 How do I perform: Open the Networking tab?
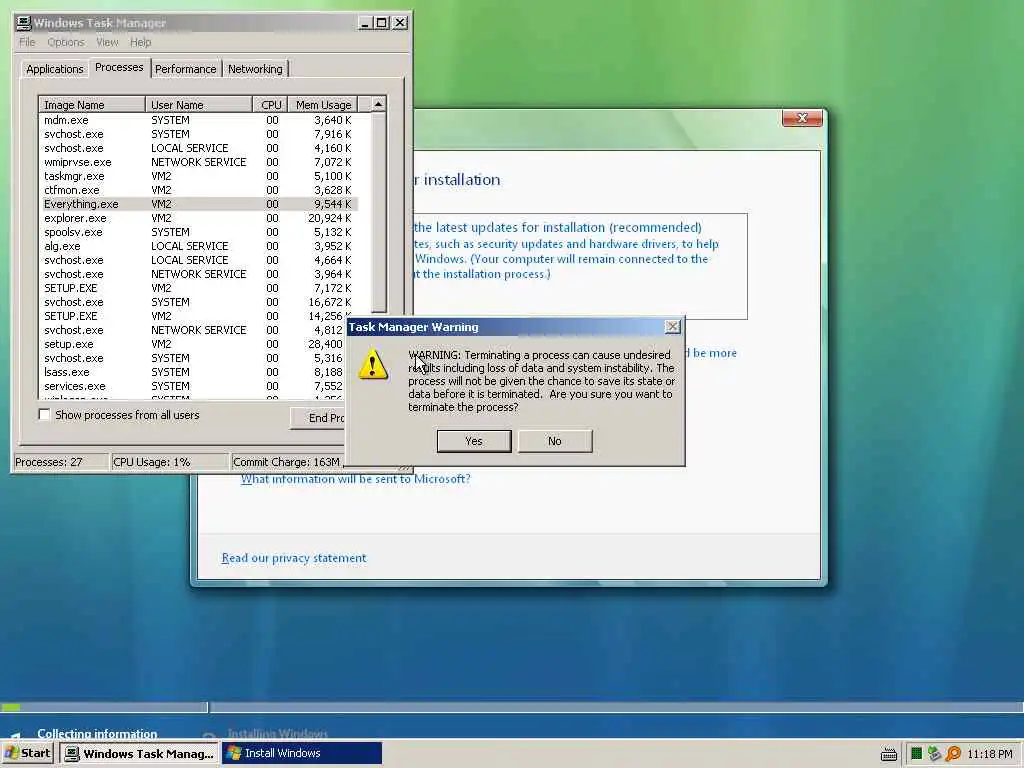click(x=255, y=69)
